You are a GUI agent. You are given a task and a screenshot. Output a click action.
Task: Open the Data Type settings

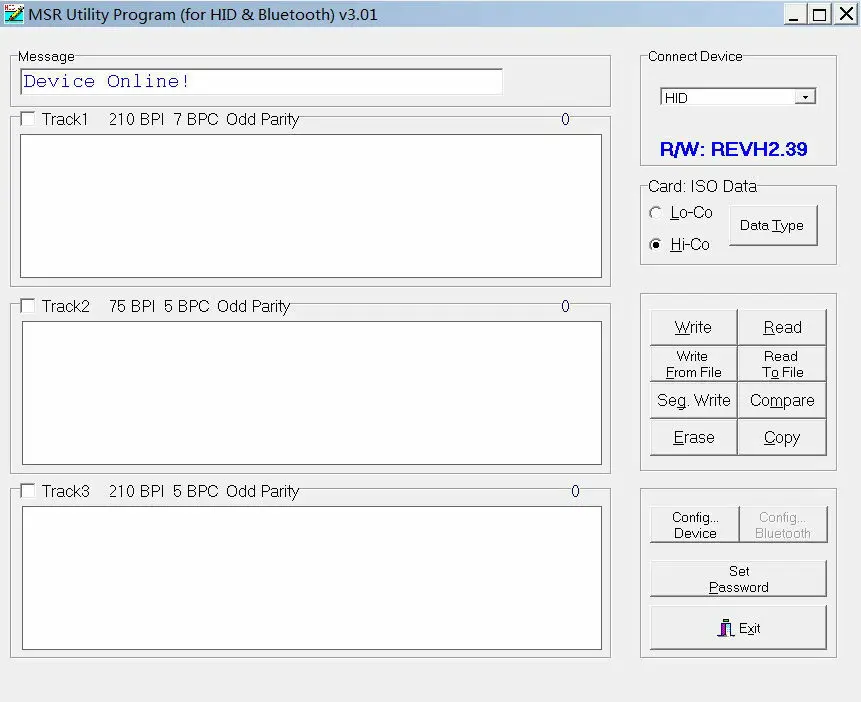click(x=773, y=225)
